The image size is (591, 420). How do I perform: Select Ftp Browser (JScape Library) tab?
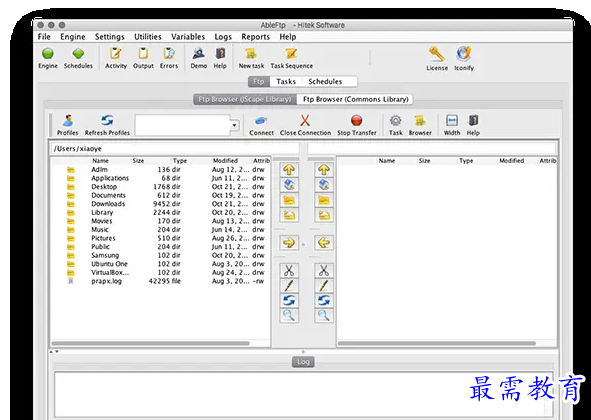[245, 99]
